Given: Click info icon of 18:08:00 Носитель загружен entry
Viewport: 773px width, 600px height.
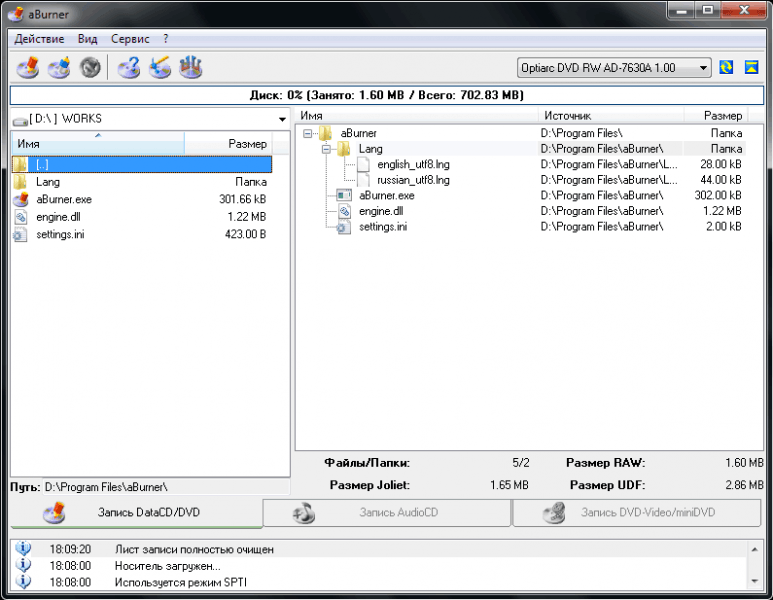Looking at the screenshot, I should [x=23, y=565].
